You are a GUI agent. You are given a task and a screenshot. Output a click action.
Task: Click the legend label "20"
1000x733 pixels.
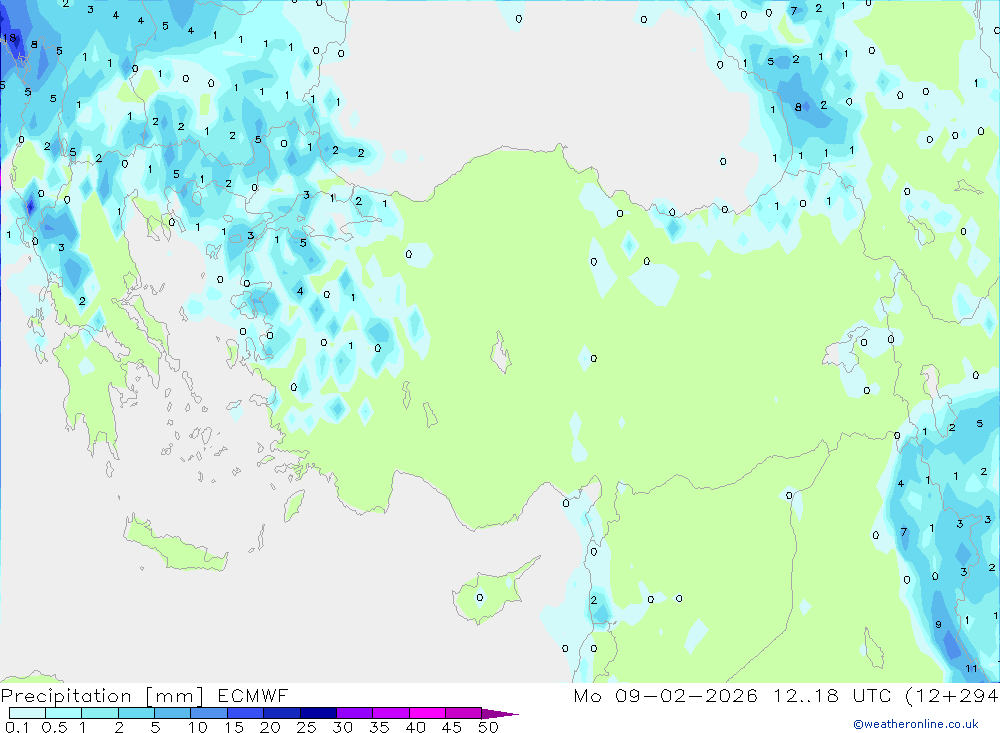pos(270,727)
